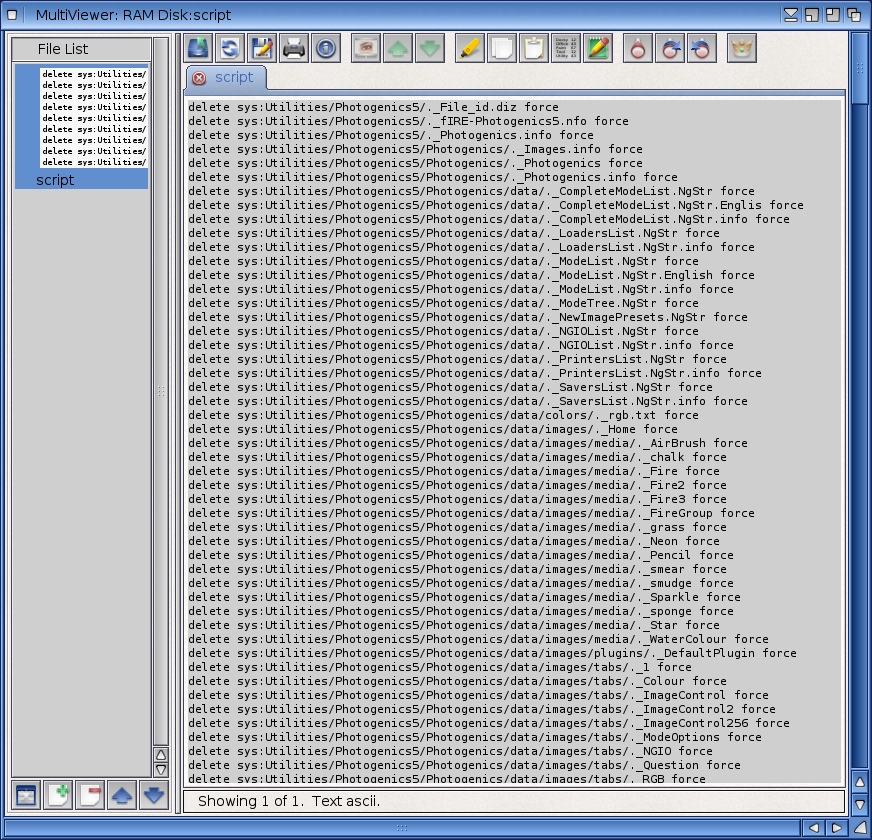Copy text with the blank pages icon
The height and width of the screenshot is (840, 872).
(x=502, y=48)
